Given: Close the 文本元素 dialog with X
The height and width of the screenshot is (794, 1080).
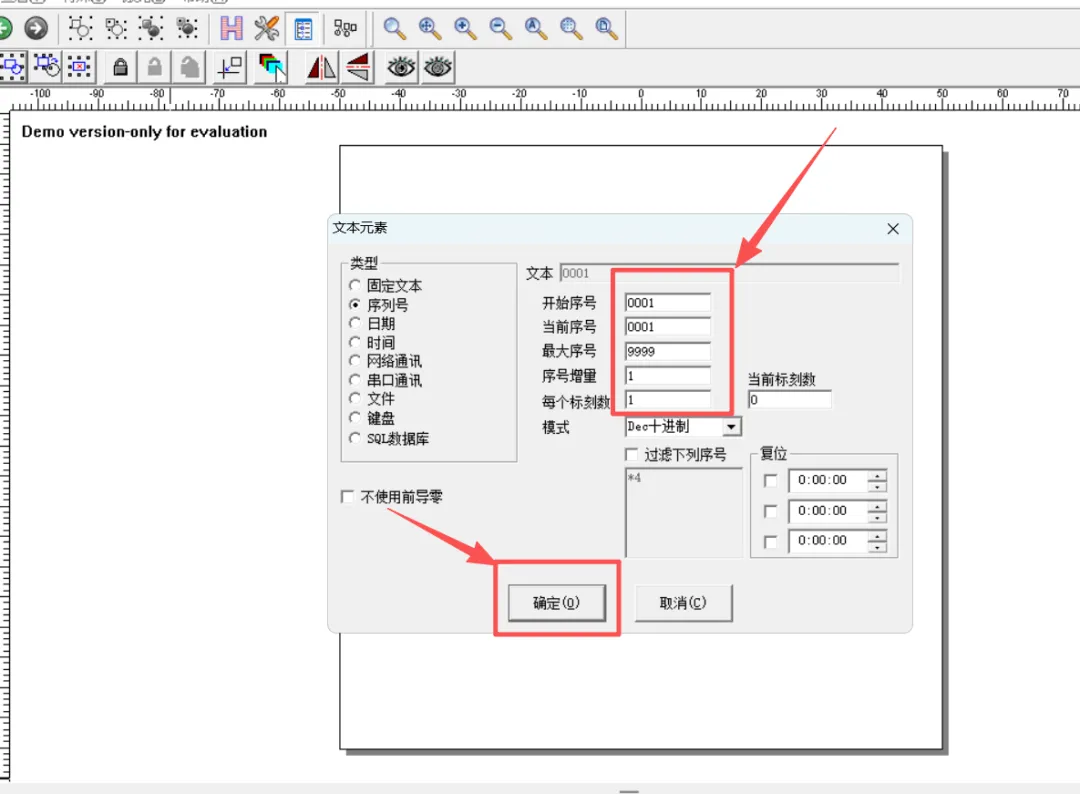Looking at the screenshot, I should pos(893,229).
